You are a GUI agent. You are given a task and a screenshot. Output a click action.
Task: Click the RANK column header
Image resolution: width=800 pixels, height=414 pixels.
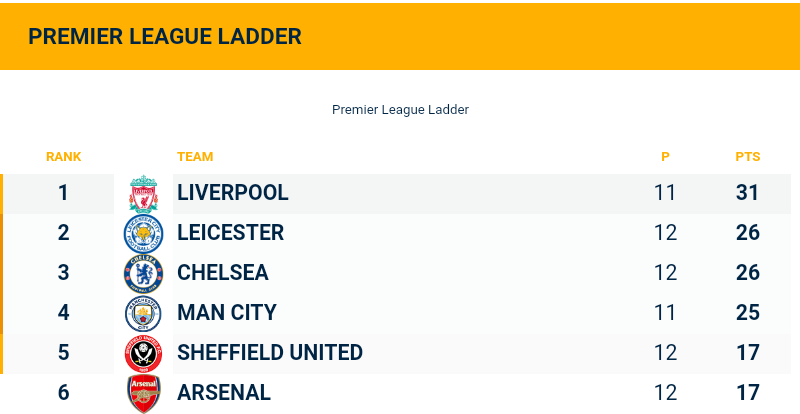pyautogui.click(x=63, y=157)
